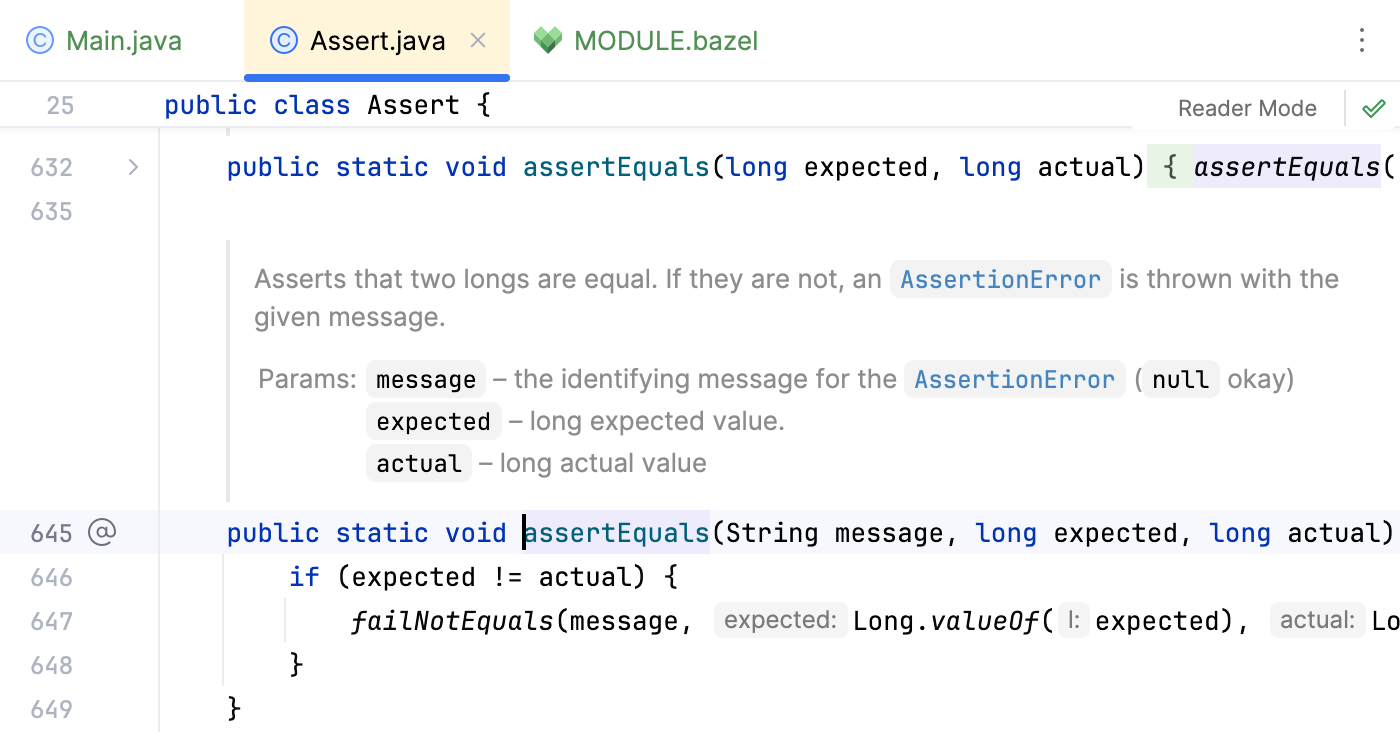Click the green inspections checkmark widget
This screenshot has width=1400, height=732.
[1374, 108]
